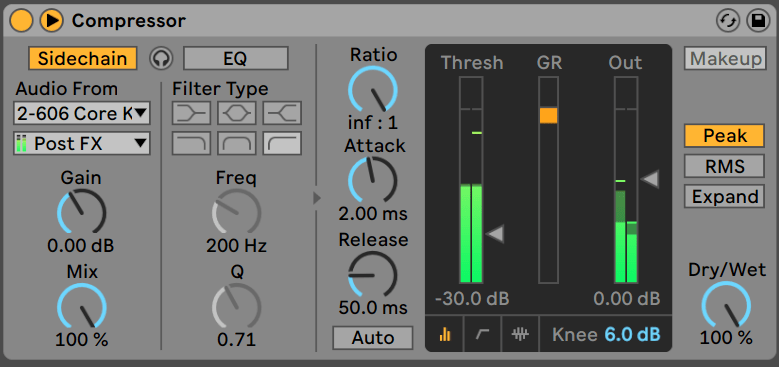779x367 pixels.
Task: Open the hot-swap preset icon
Action: [728, 21]
